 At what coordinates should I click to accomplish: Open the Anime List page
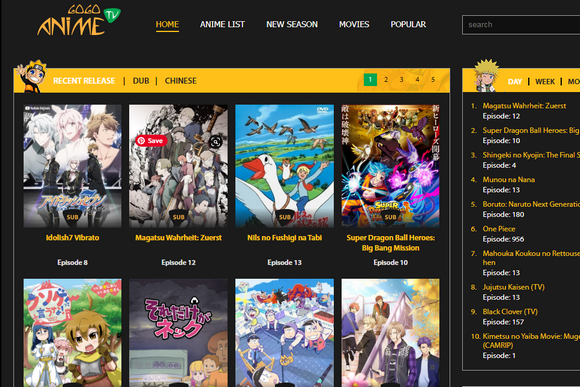pos(222,24)
